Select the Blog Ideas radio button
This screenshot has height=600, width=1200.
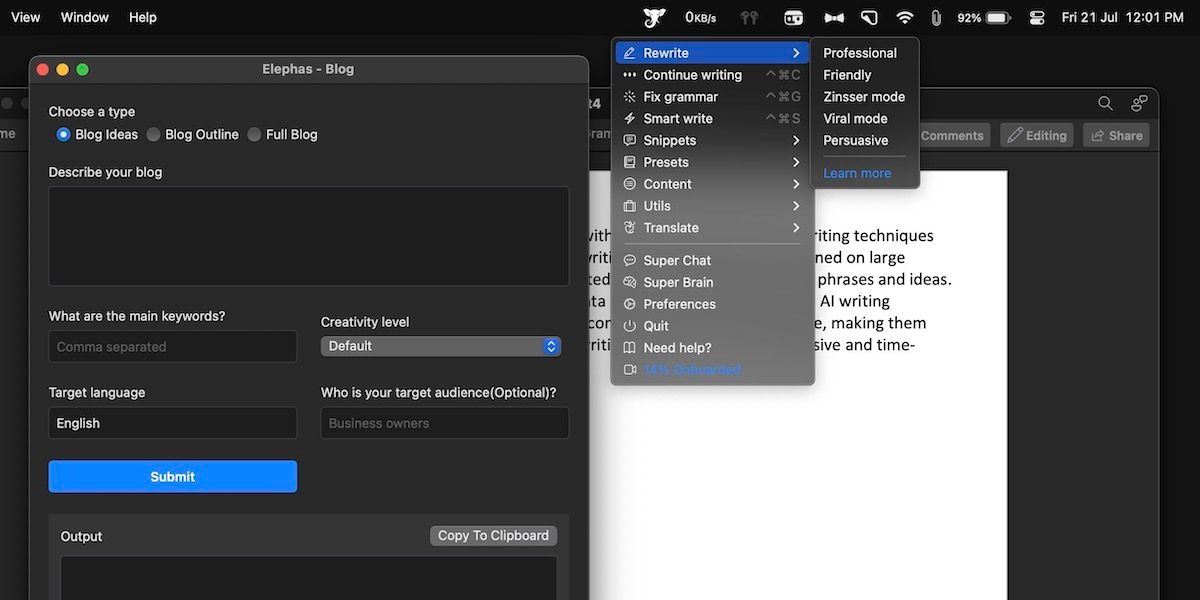(x=64, y=134)
